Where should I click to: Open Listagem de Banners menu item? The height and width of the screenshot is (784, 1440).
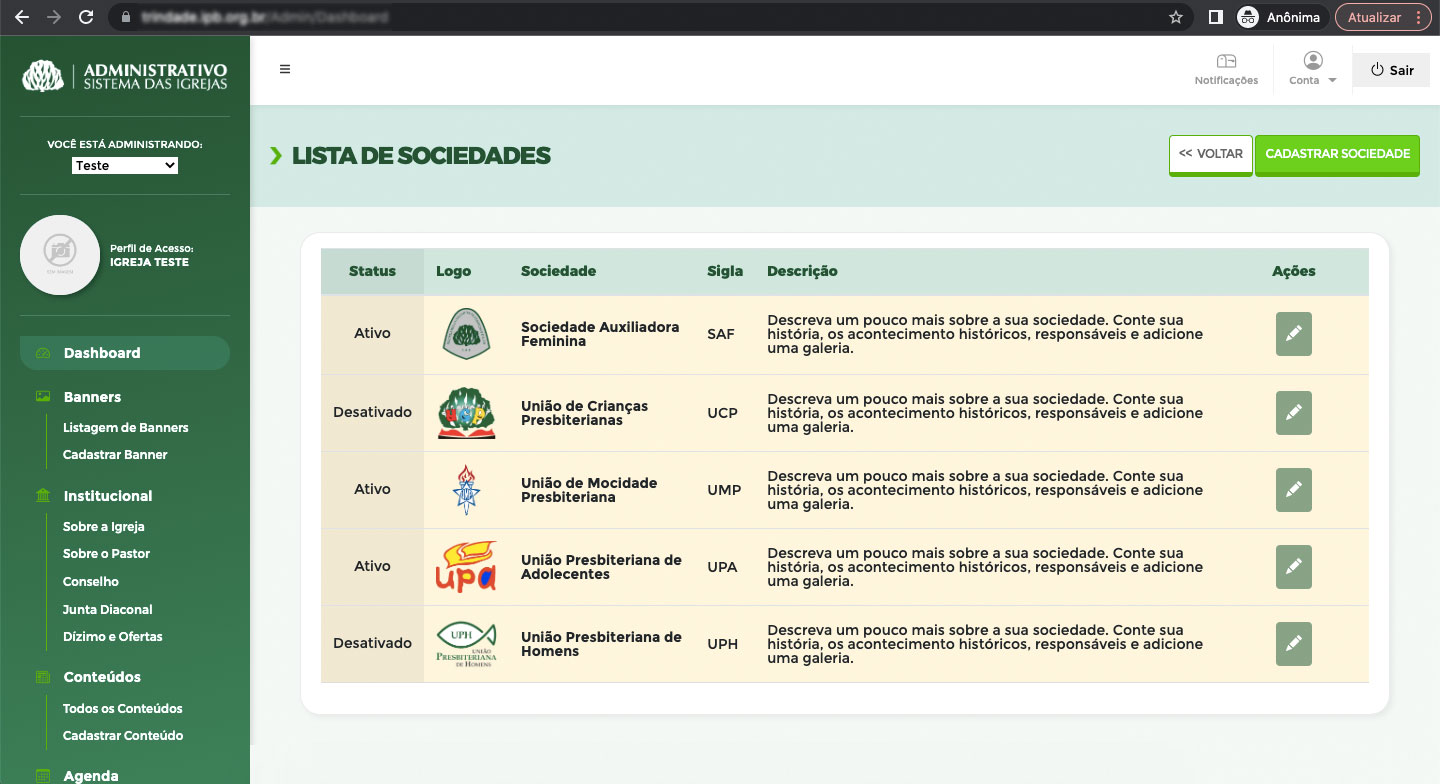pyautogui.click(x=125, y=428)
